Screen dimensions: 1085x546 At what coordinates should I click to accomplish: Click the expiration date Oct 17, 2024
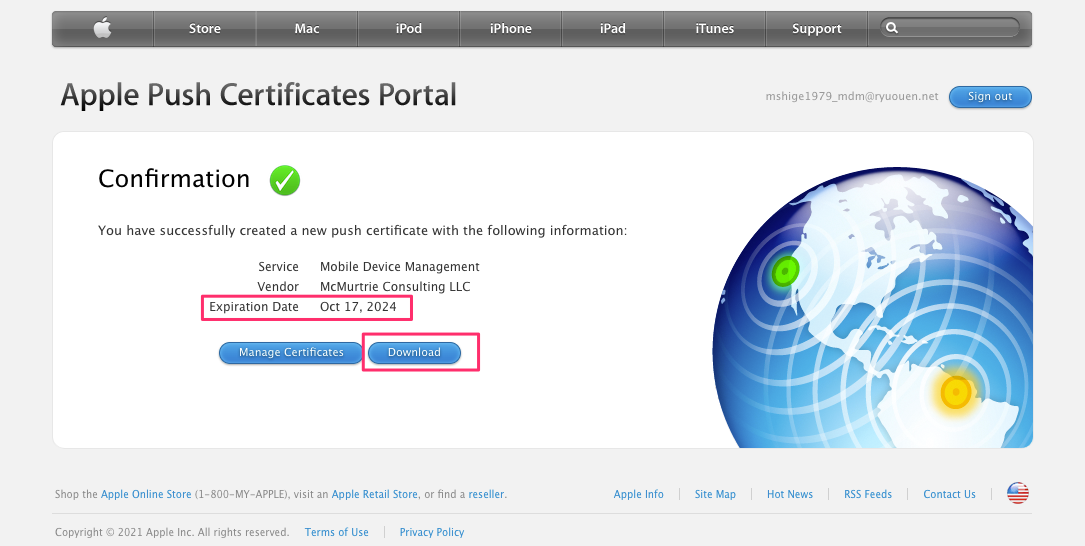click(358, 307)
